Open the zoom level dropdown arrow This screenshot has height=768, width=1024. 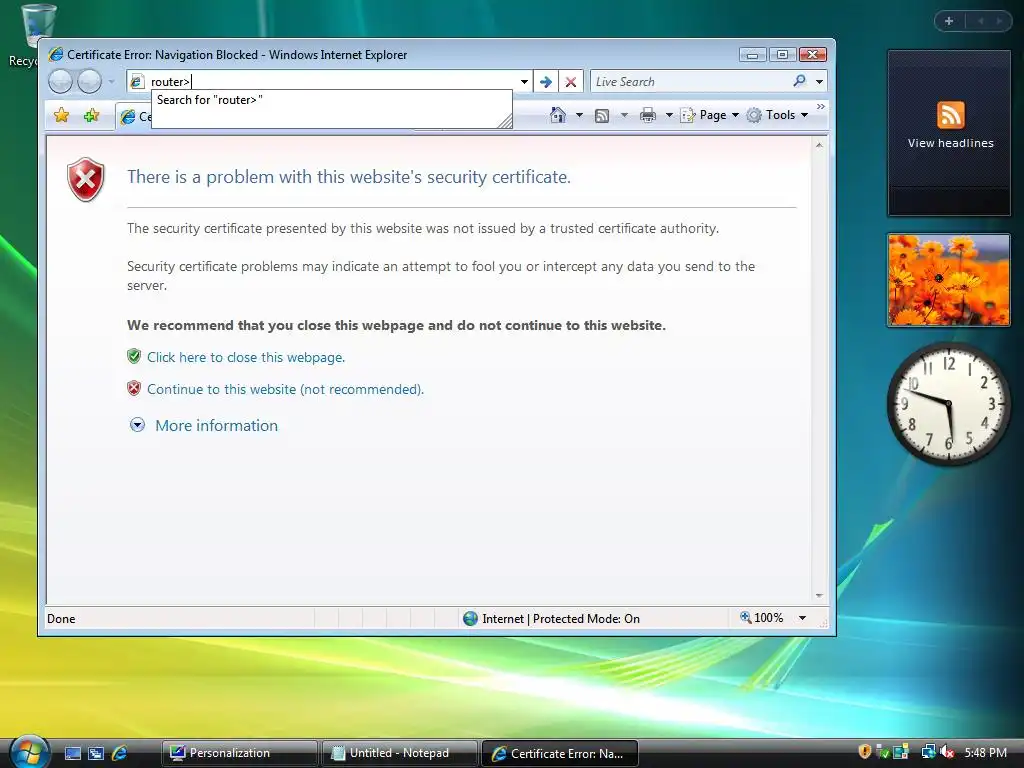[803, 618]
